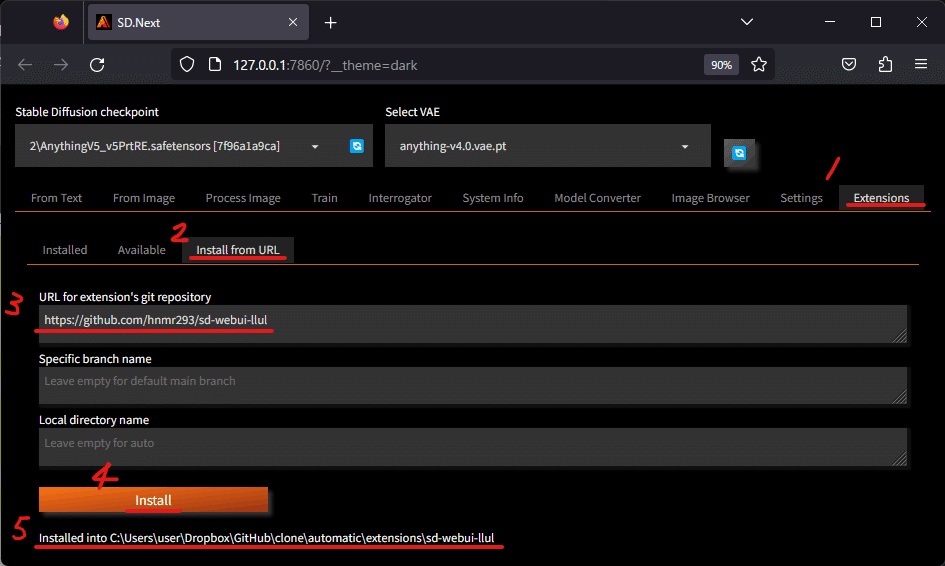Show the Installed extensions sub-tab
Image resolution: width=945 pixels, height=566 pixels.
point(64,250)
